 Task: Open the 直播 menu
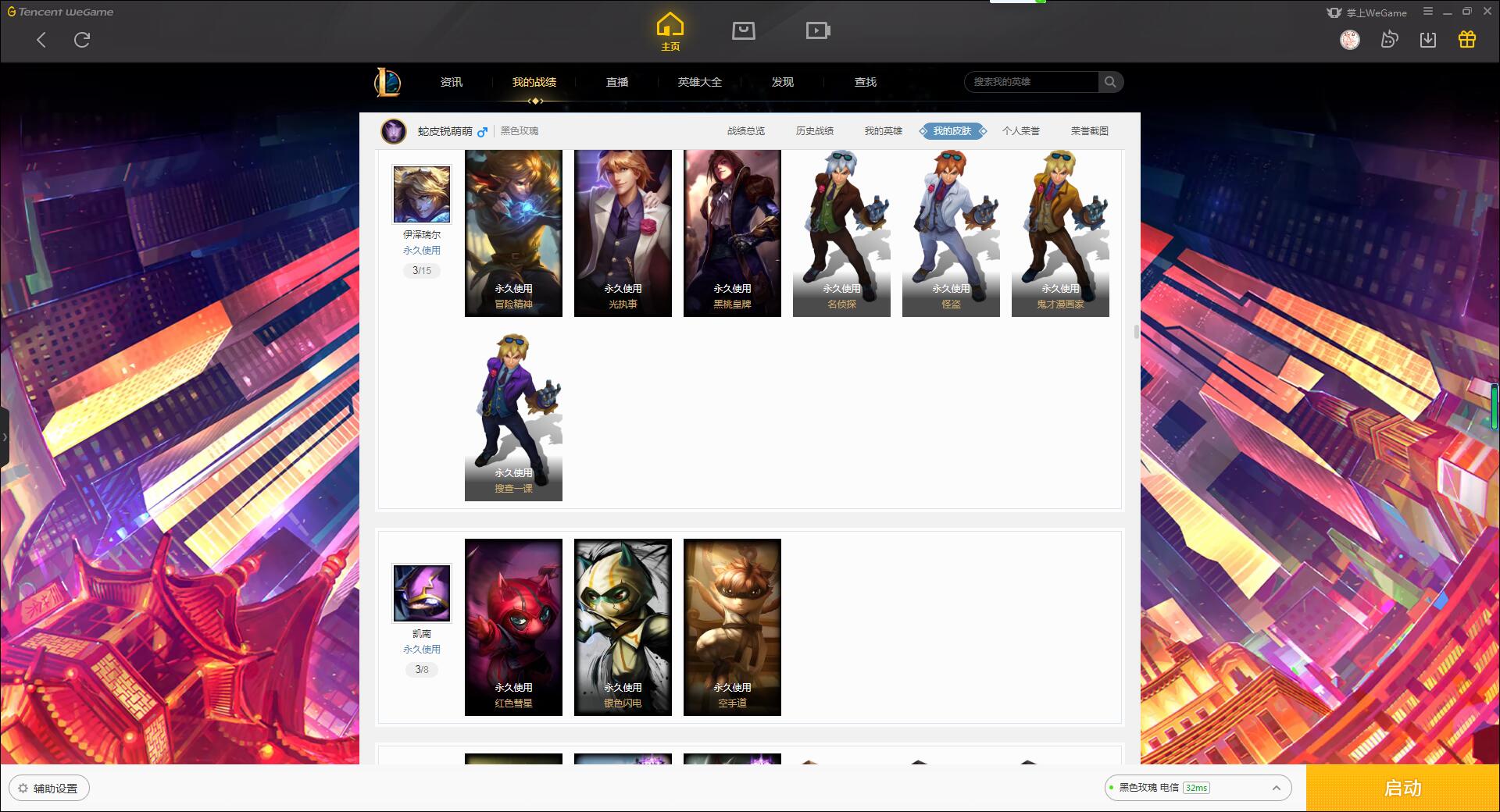(617, 82)
